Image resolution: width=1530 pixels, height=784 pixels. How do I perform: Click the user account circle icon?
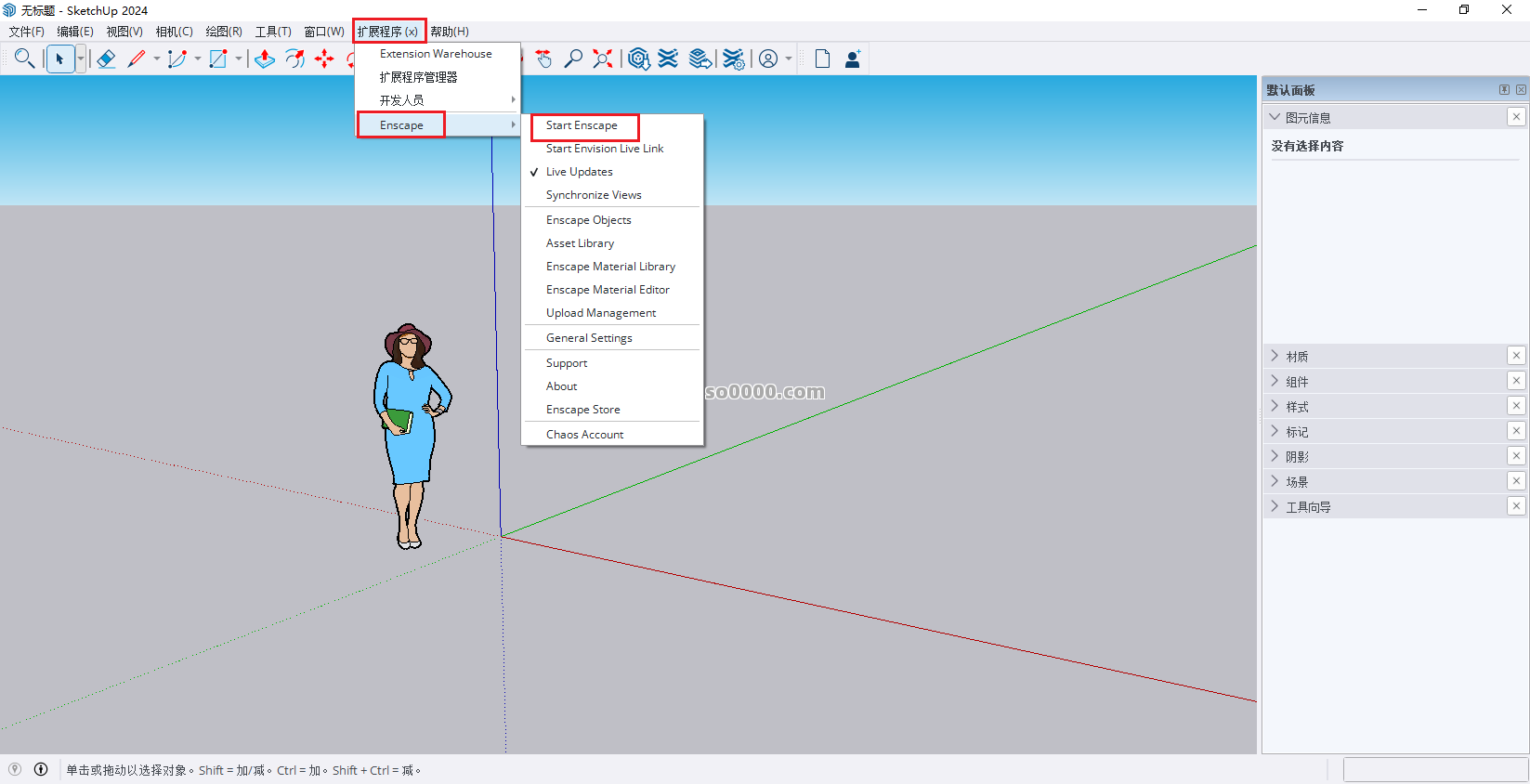point(768,59)
